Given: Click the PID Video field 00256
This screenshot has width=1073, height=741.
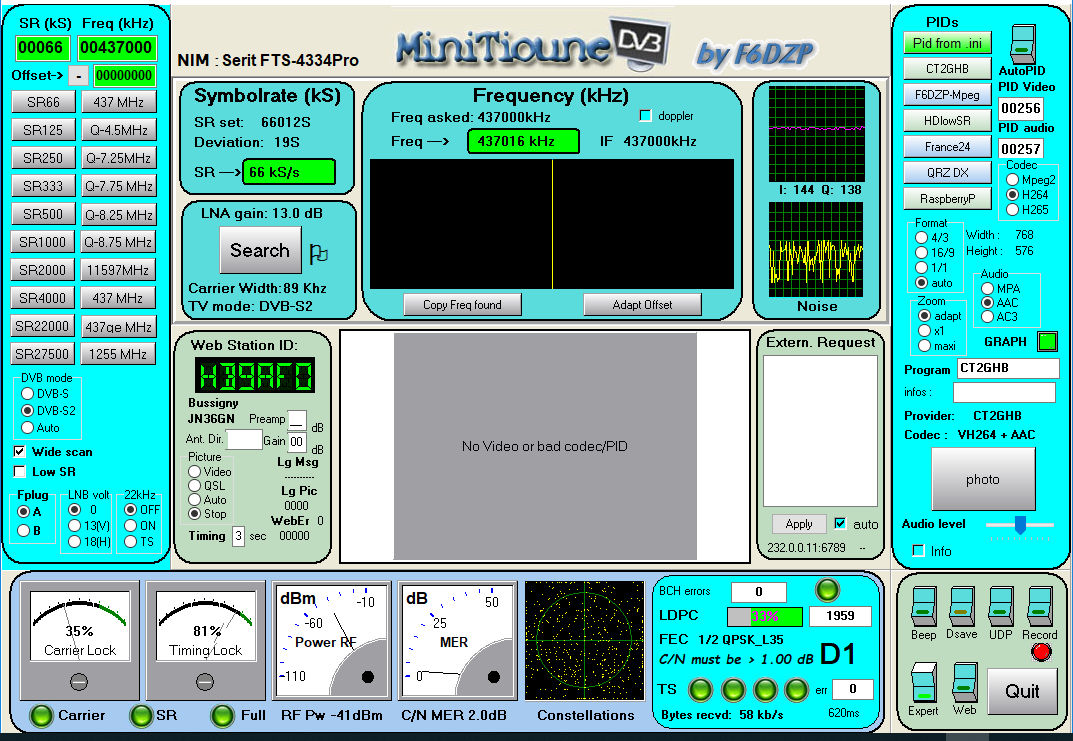Looking at the screenshot, I should (x=1021, y=108).
